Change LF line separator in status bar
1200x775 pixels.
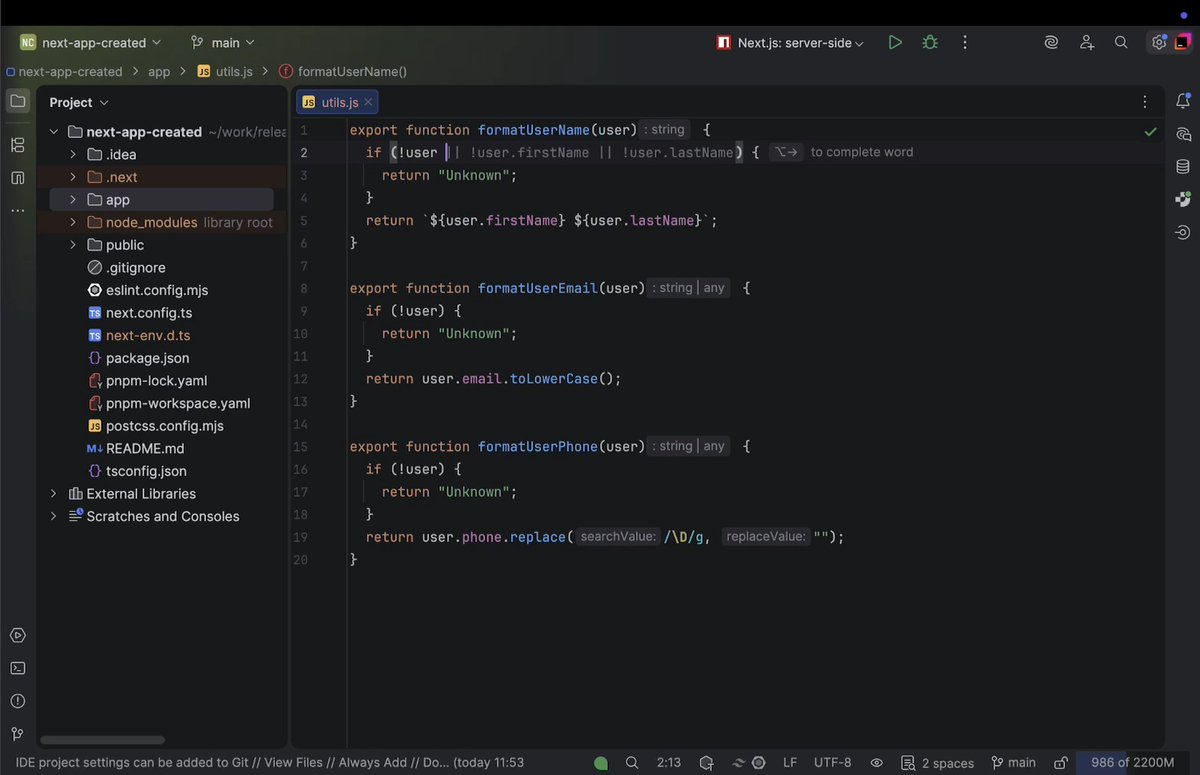[x=790, y=763]
